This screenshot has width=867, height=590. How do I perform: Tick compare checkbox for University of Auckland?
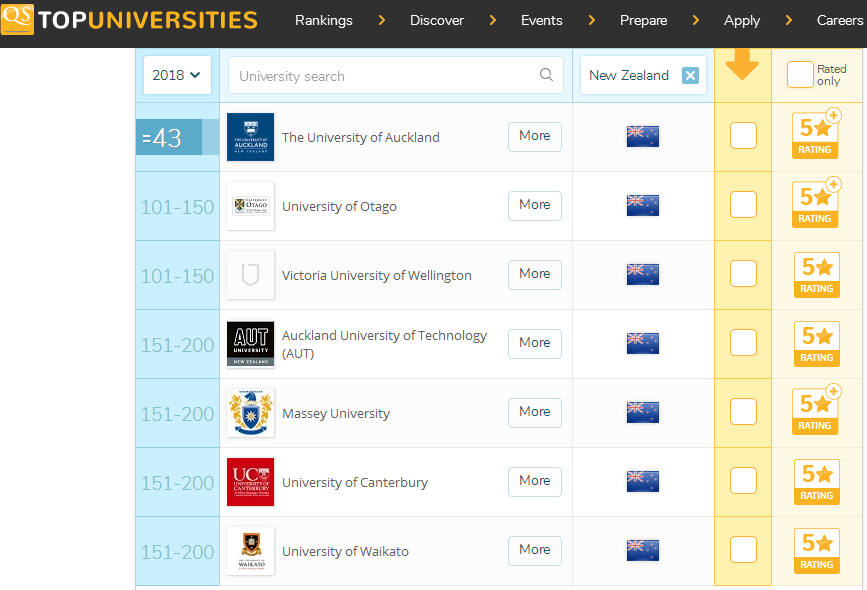tap(743, 136)
